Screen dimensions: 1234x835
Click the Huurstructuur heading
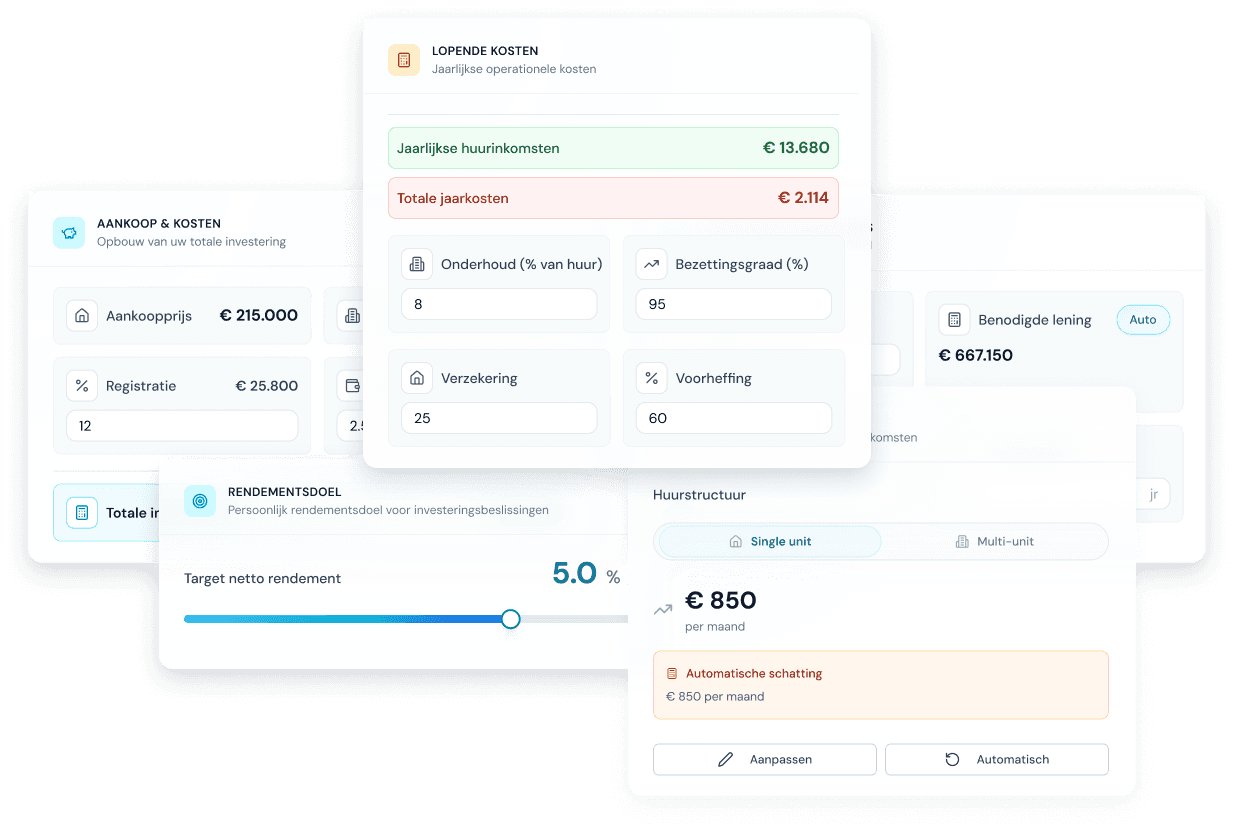699,495
